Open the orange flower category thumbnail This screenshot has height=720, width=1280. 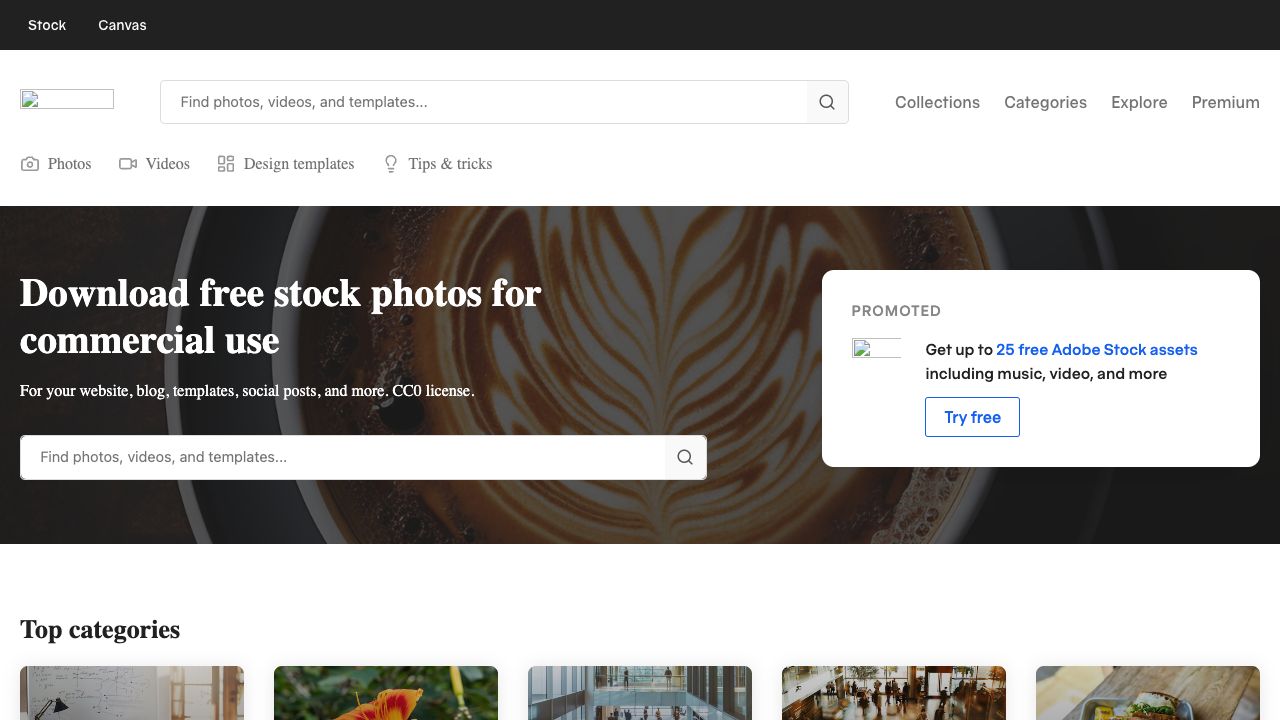(x=386, y=693)
